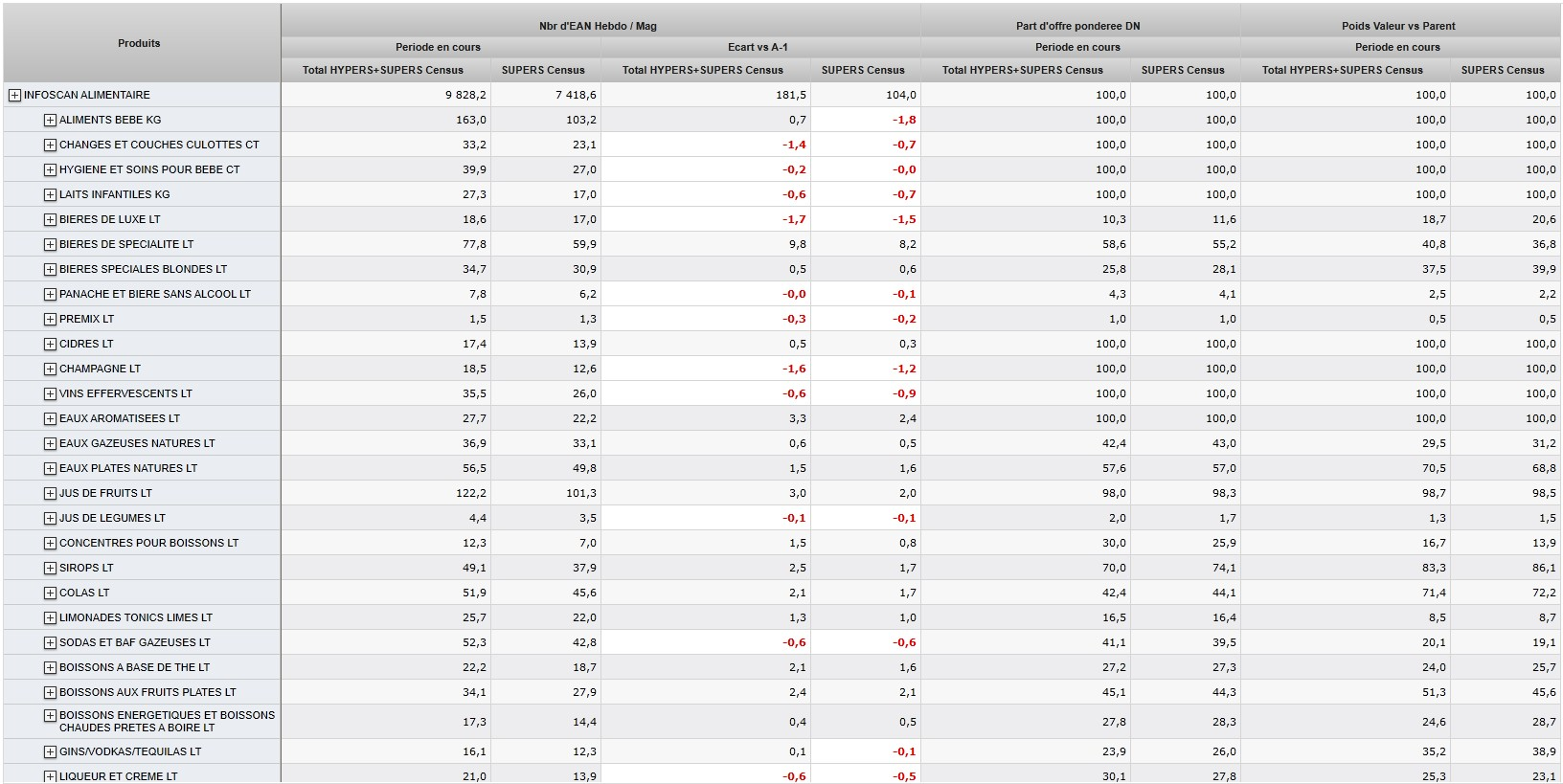1563x784 pixels.
Task: Open the CHAMPAGNE LT plus icon
Action: pyautogui.click(x=50, y=369)
